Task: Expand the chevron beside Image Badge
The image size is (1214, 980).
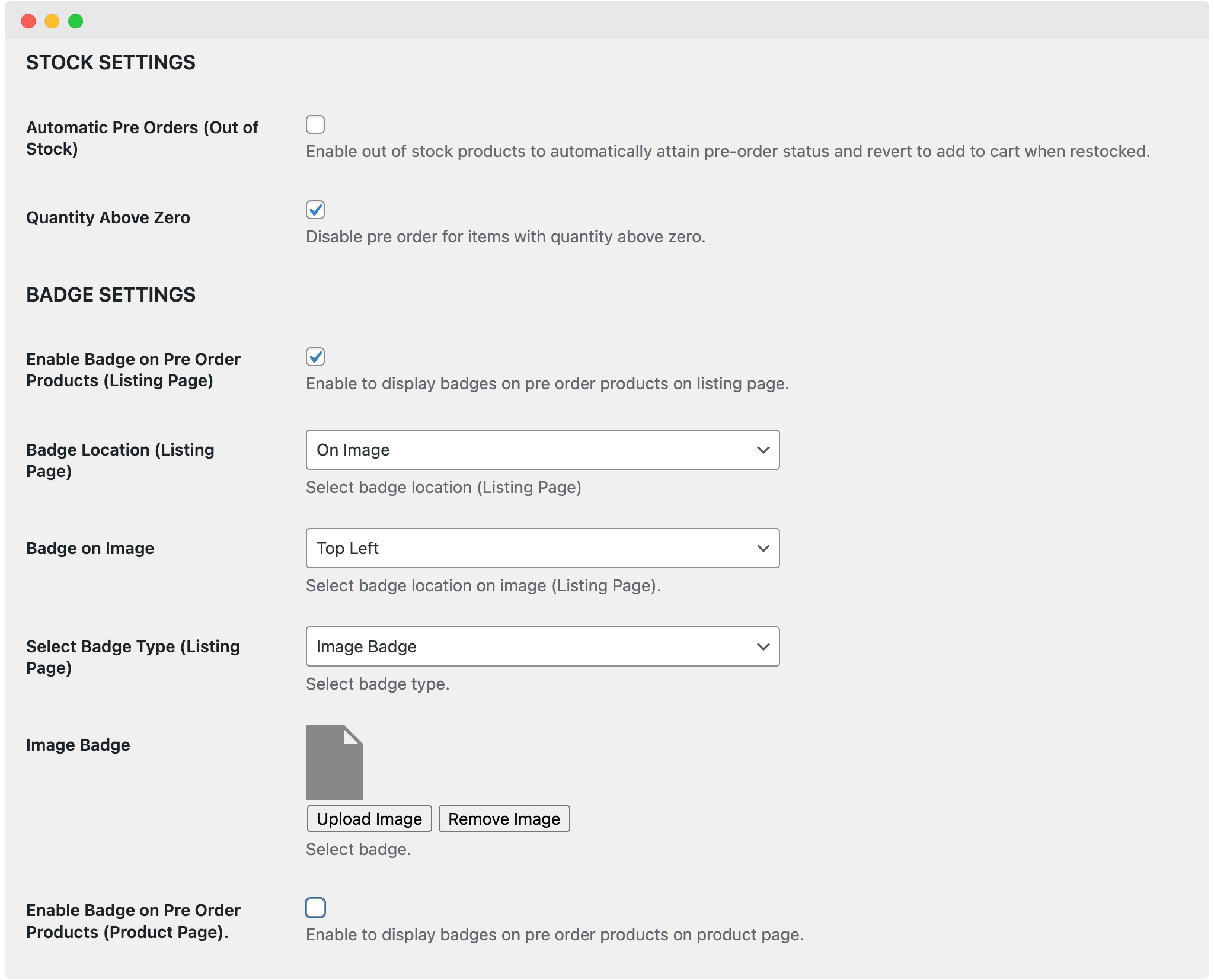Action: [763, 646]
